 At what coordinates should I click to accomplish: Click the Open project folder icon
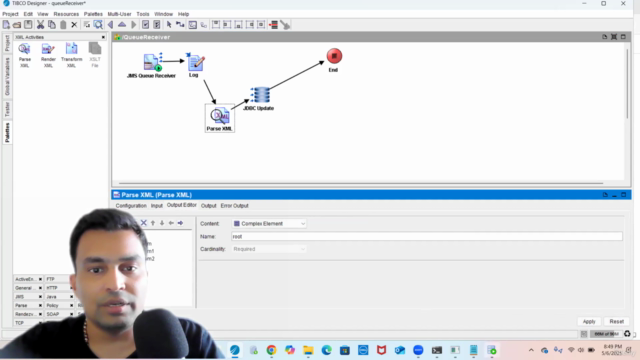click(x=17, y=25)
